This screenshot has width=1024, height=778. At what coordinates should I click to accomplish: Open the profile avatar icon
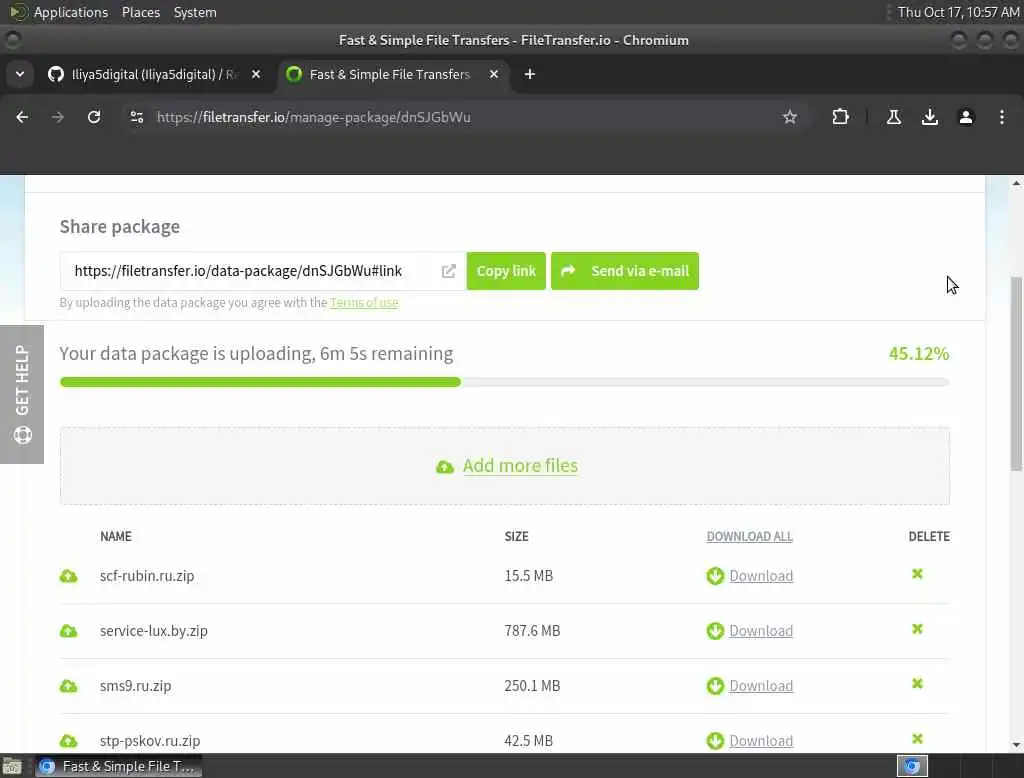[x=966, y=117]
